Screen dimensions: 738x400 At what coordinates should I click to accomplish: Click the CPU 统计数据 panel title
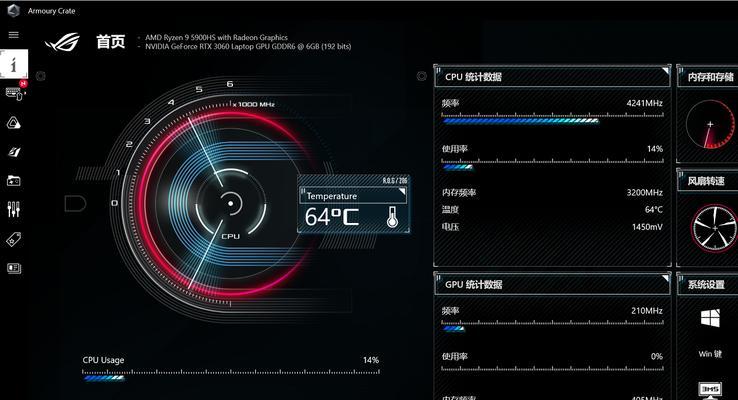pos(473,77)
